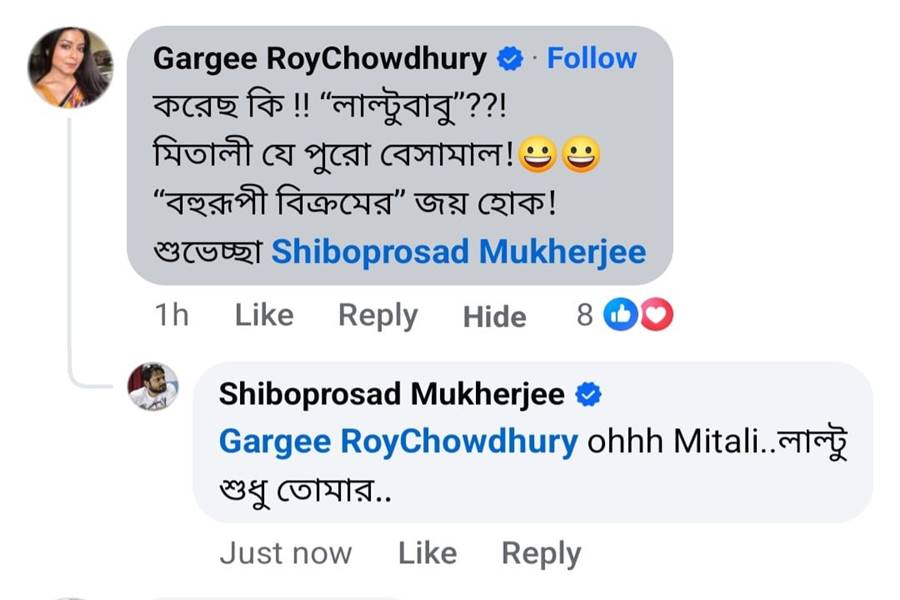Open the reactions list via the count 8
This screenshot has width=900, height=600.
point(585,313)
